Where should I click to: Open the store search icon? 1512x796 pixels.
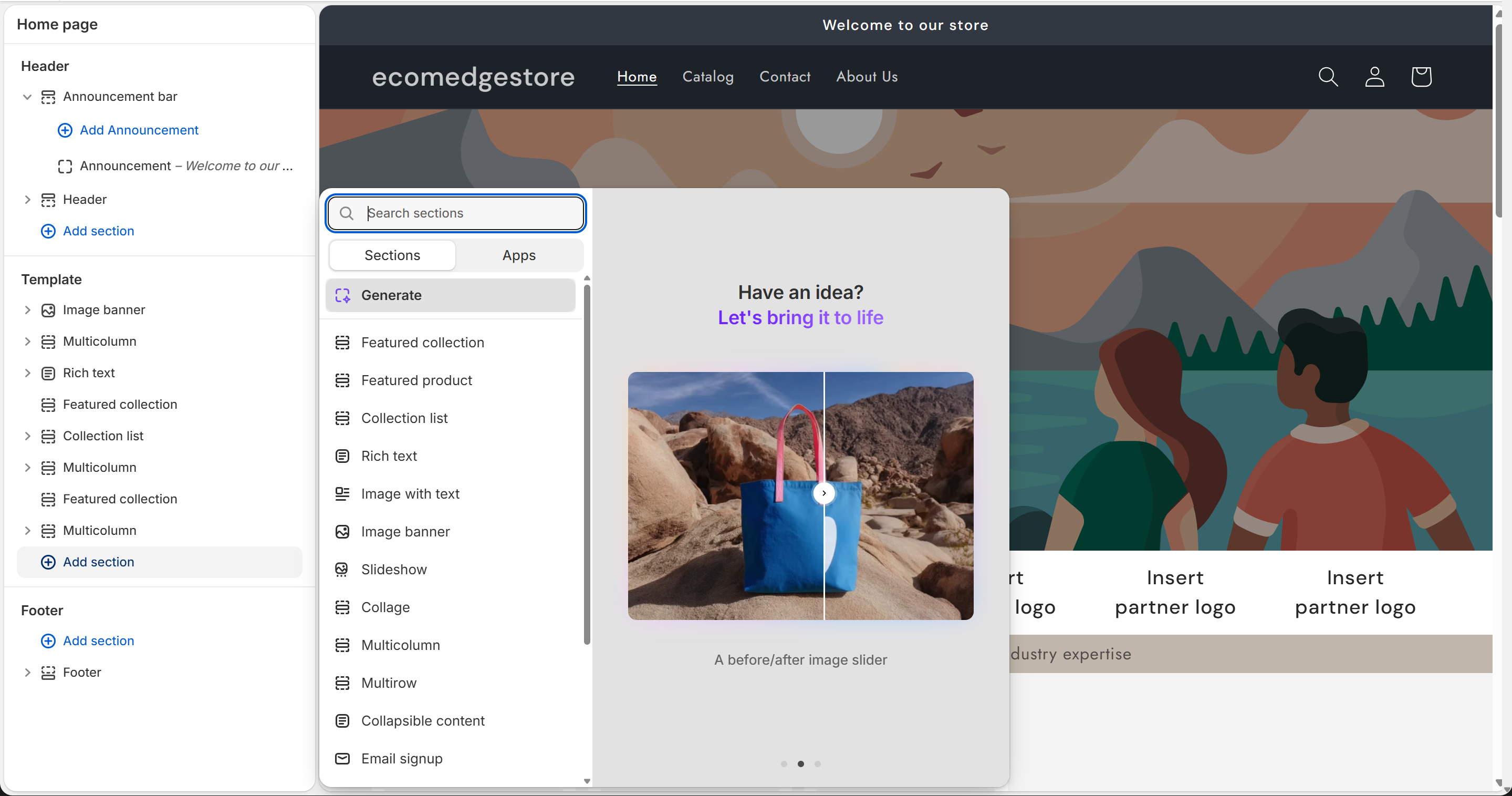tap(1328, 77)
